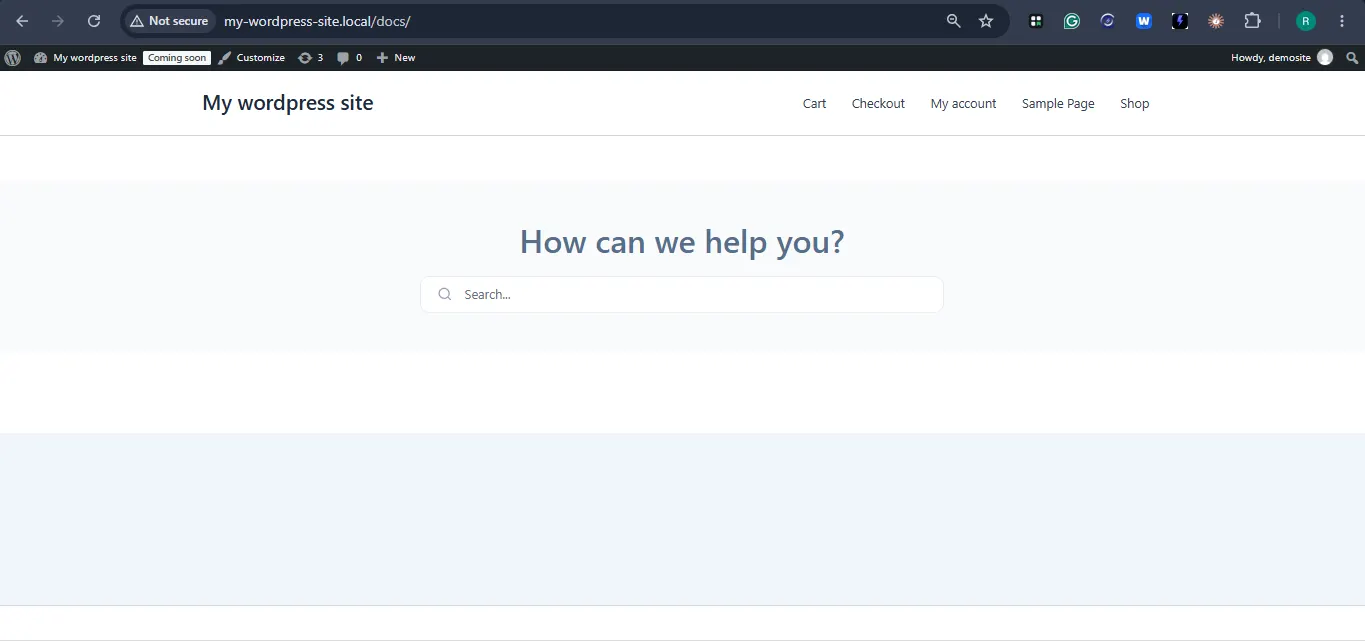1365x641 pixels.
Task: Open Sample Page in navigation
Action: (x=1058, y=104)
